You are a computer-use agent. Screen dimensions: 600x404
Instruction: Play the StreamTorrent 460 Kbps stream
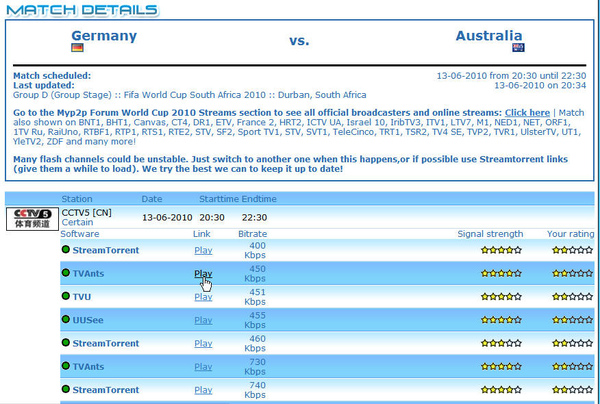pos(203,344)
